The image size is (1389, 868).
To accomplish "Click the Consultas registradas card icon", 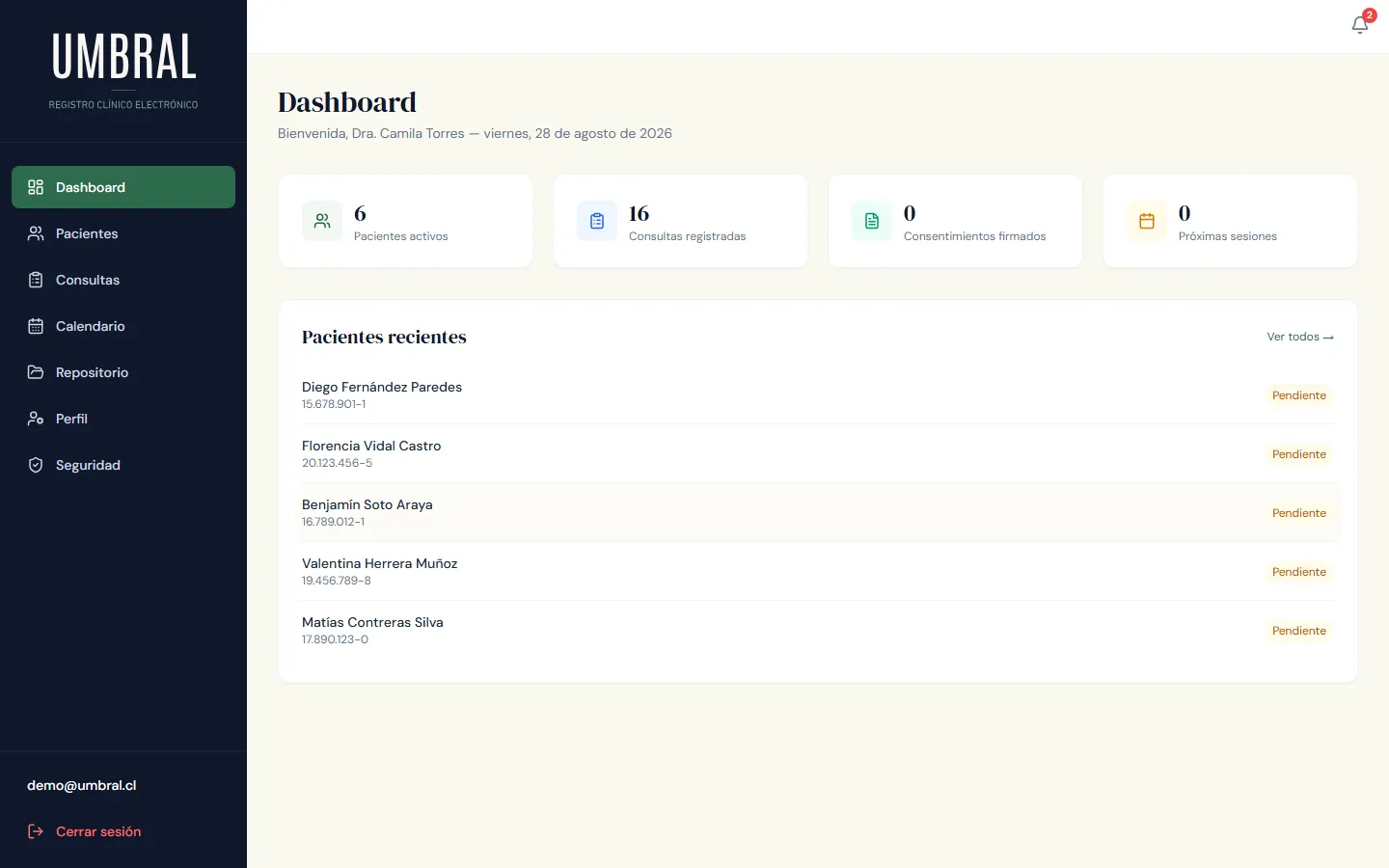I will tap(597, 221).
